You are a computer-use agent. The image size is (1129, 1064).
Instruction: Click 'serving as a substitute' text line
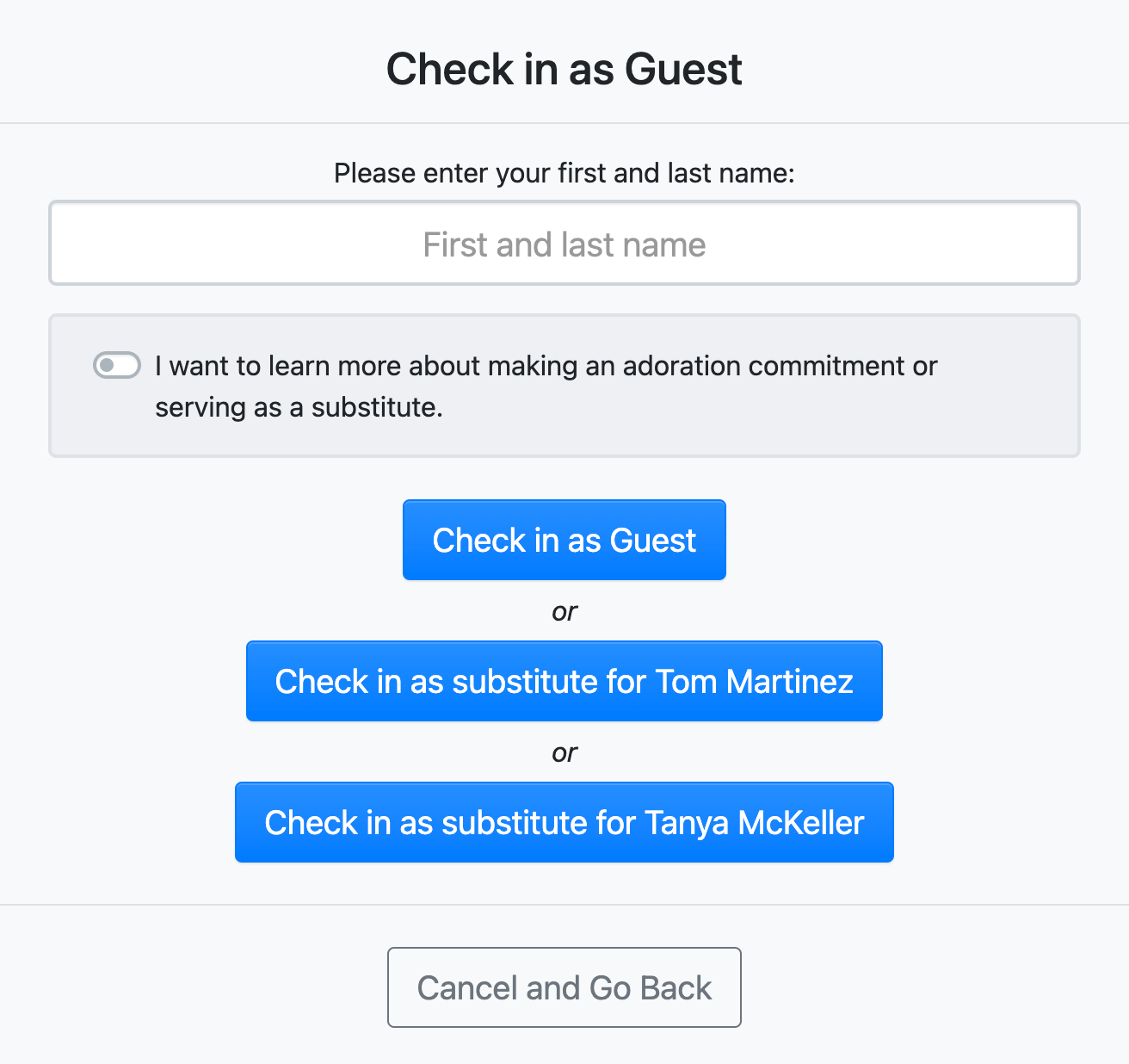[299, 407]
